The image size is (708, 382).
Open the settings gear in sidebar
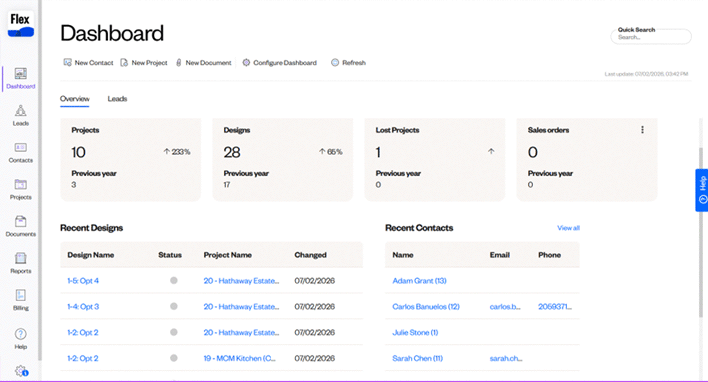[x=21, y=371]
